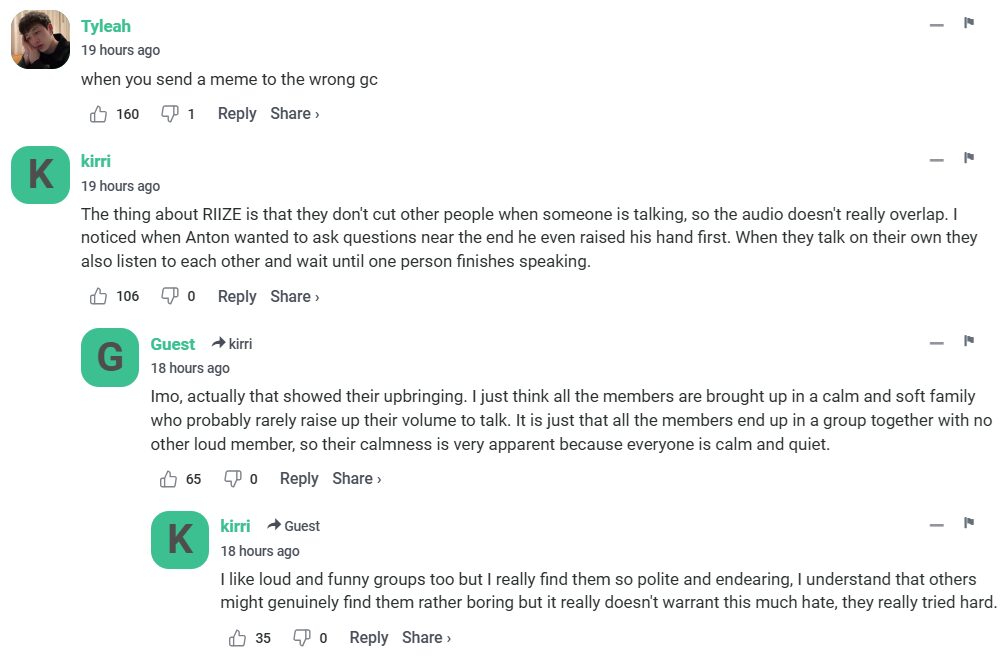The width and height of the screenshot is (1006, 658).
Task: Upvote Tyleah's meme comment
Action: pos(99,114)
